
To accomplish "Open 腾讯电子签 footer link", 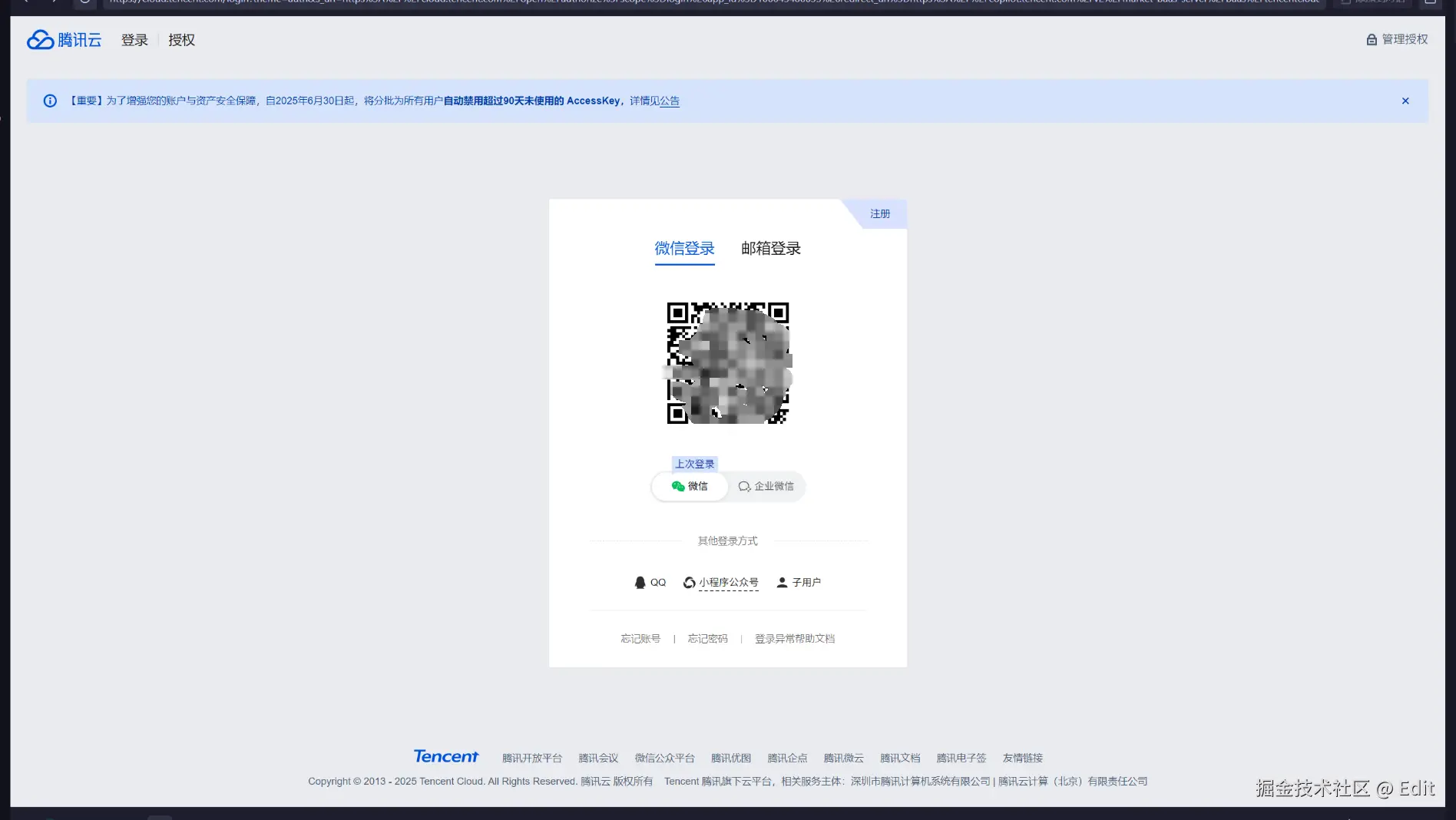I will tap(961, 758).
